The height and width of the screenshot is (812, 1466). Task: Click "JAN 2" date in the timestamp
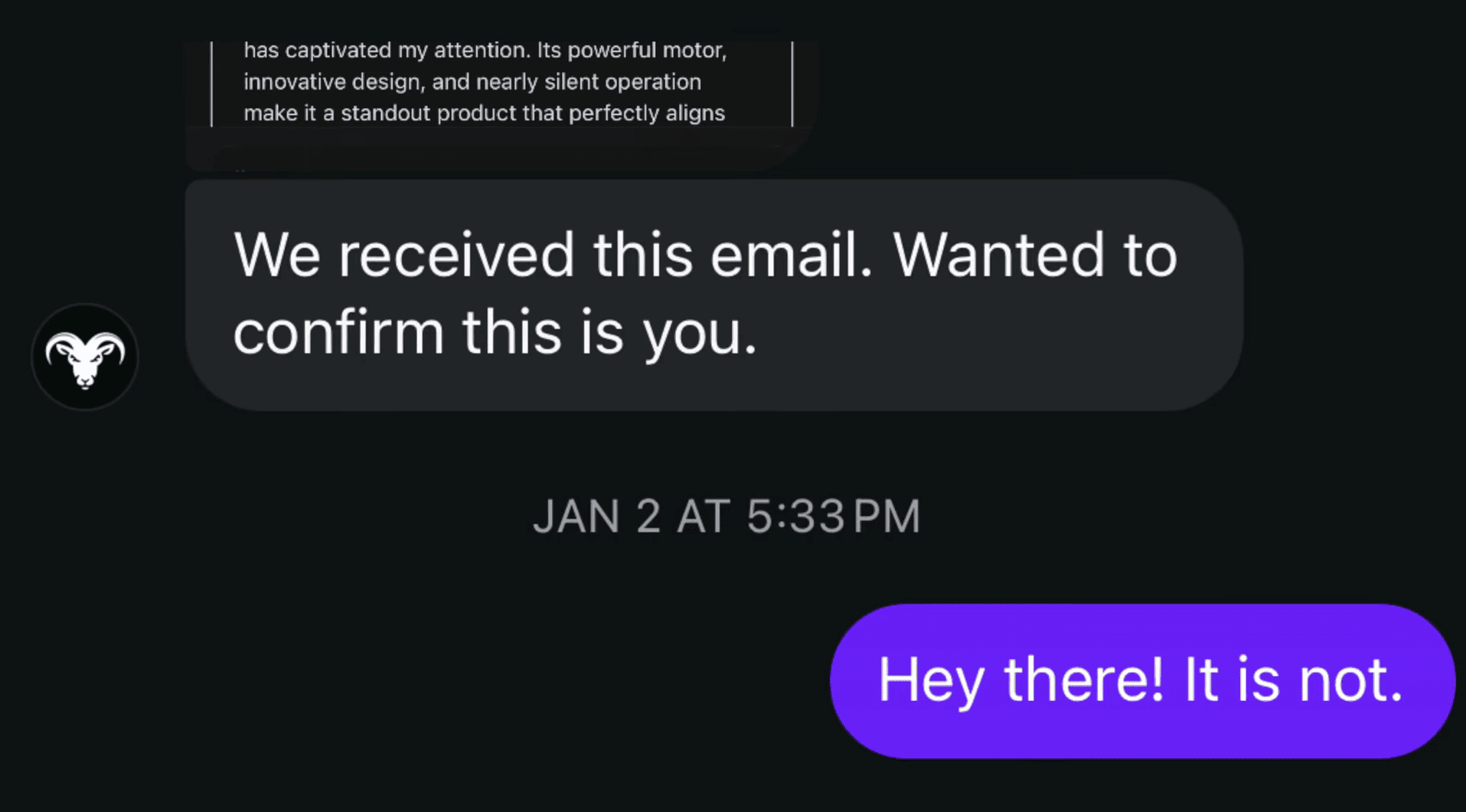pyautogui.click(x=596, y=517)
